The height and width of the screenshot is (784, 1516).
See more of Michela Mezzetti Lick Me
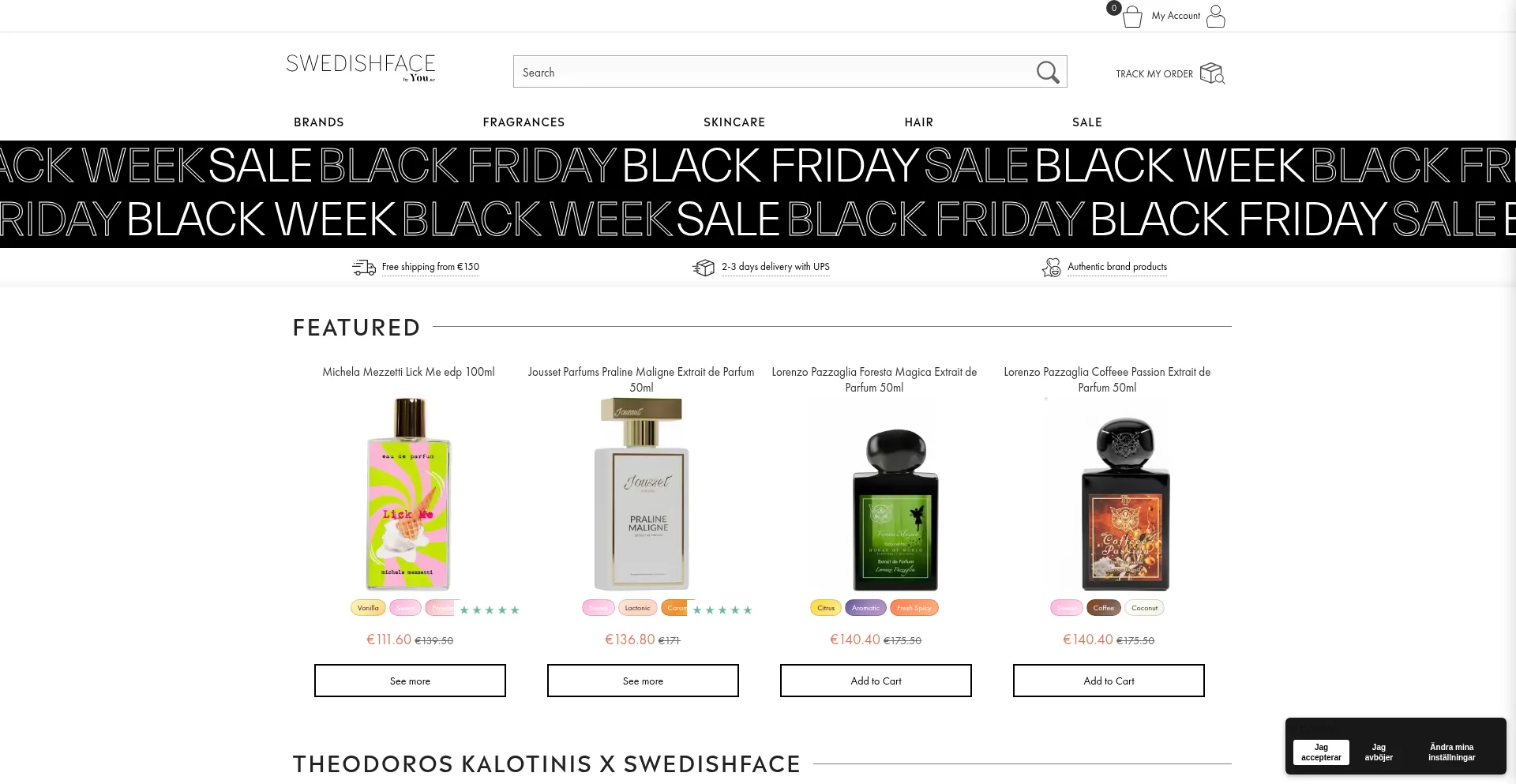[410, 681]
